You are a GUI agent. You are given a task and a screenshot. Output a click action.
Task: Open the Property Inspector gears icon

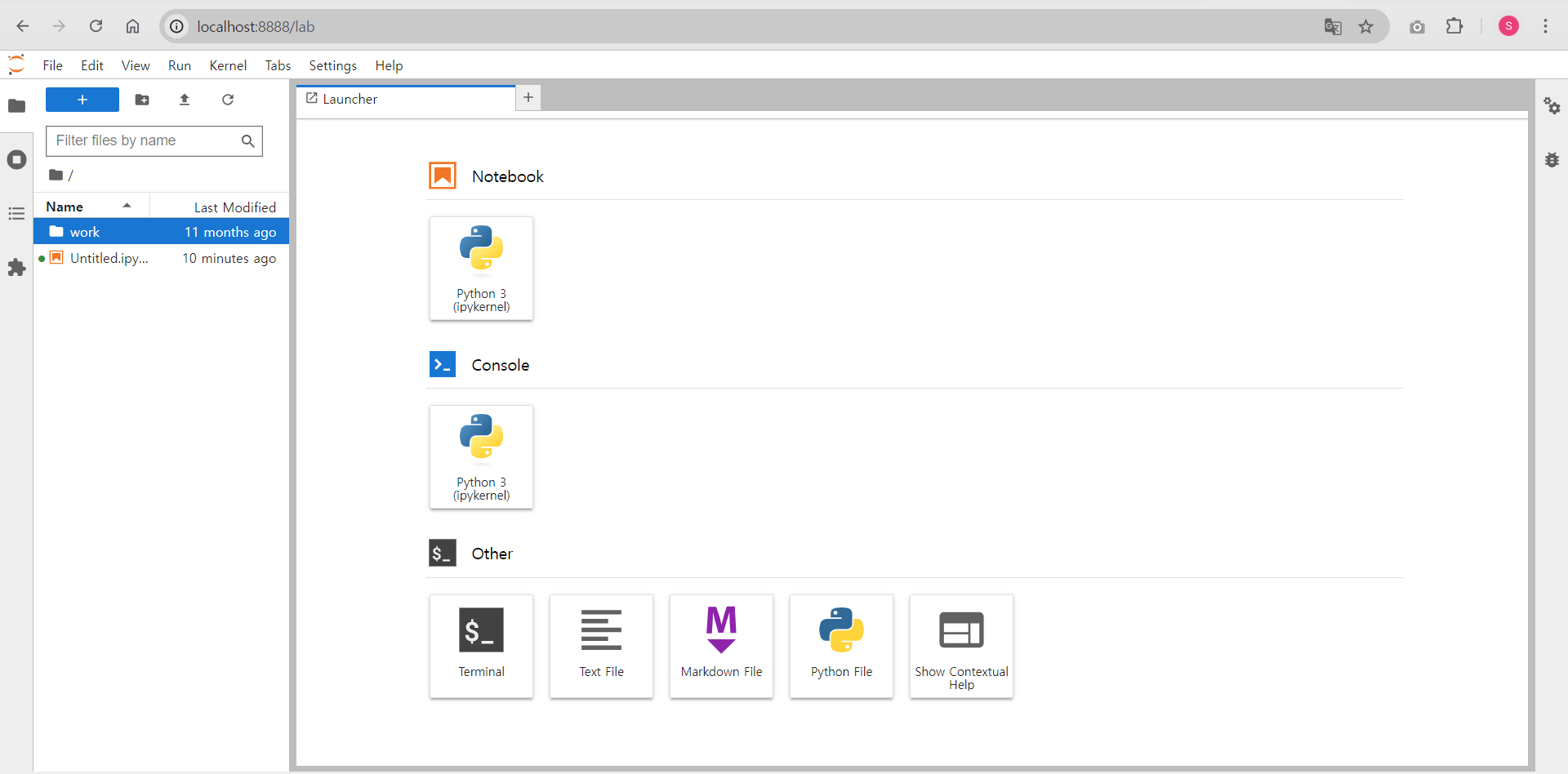[1552, 106]
